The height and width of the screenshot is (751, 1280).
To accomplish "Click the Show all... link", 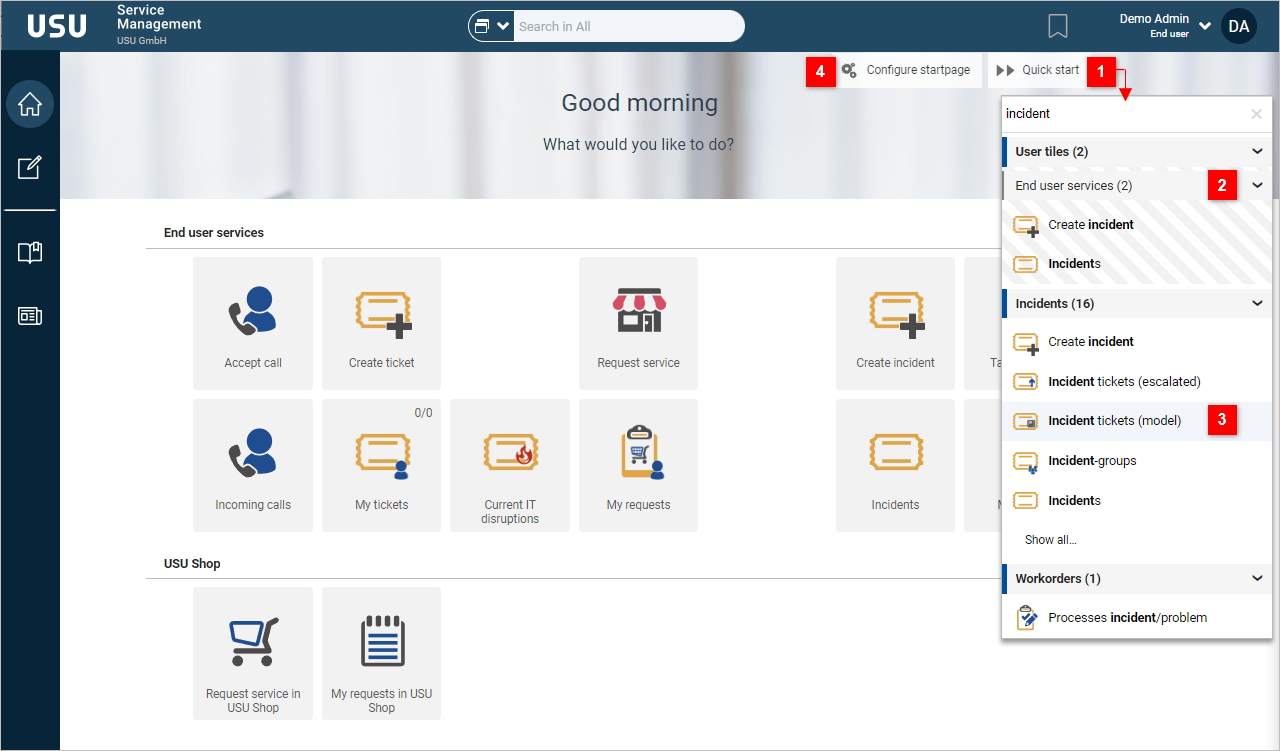I will tap(1050, 540).
